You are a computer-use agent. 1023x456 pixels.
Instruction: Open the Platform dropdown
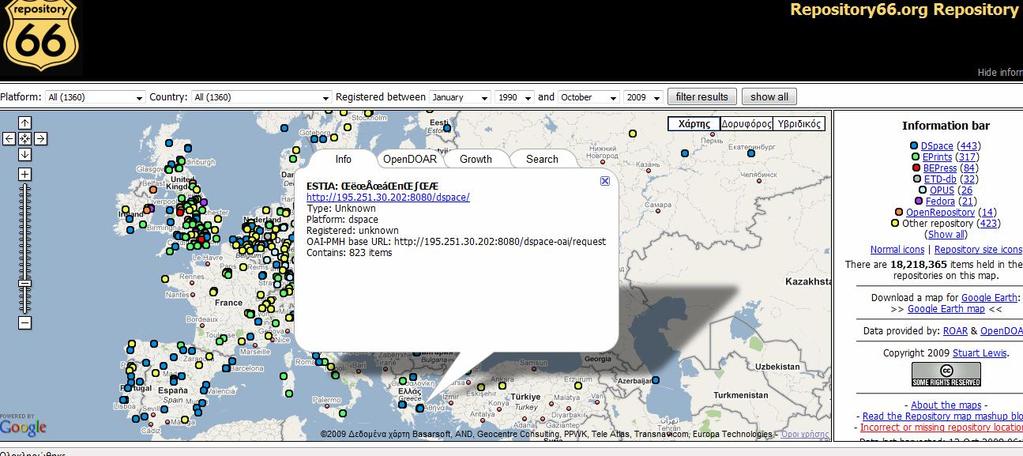click(95, 97)
